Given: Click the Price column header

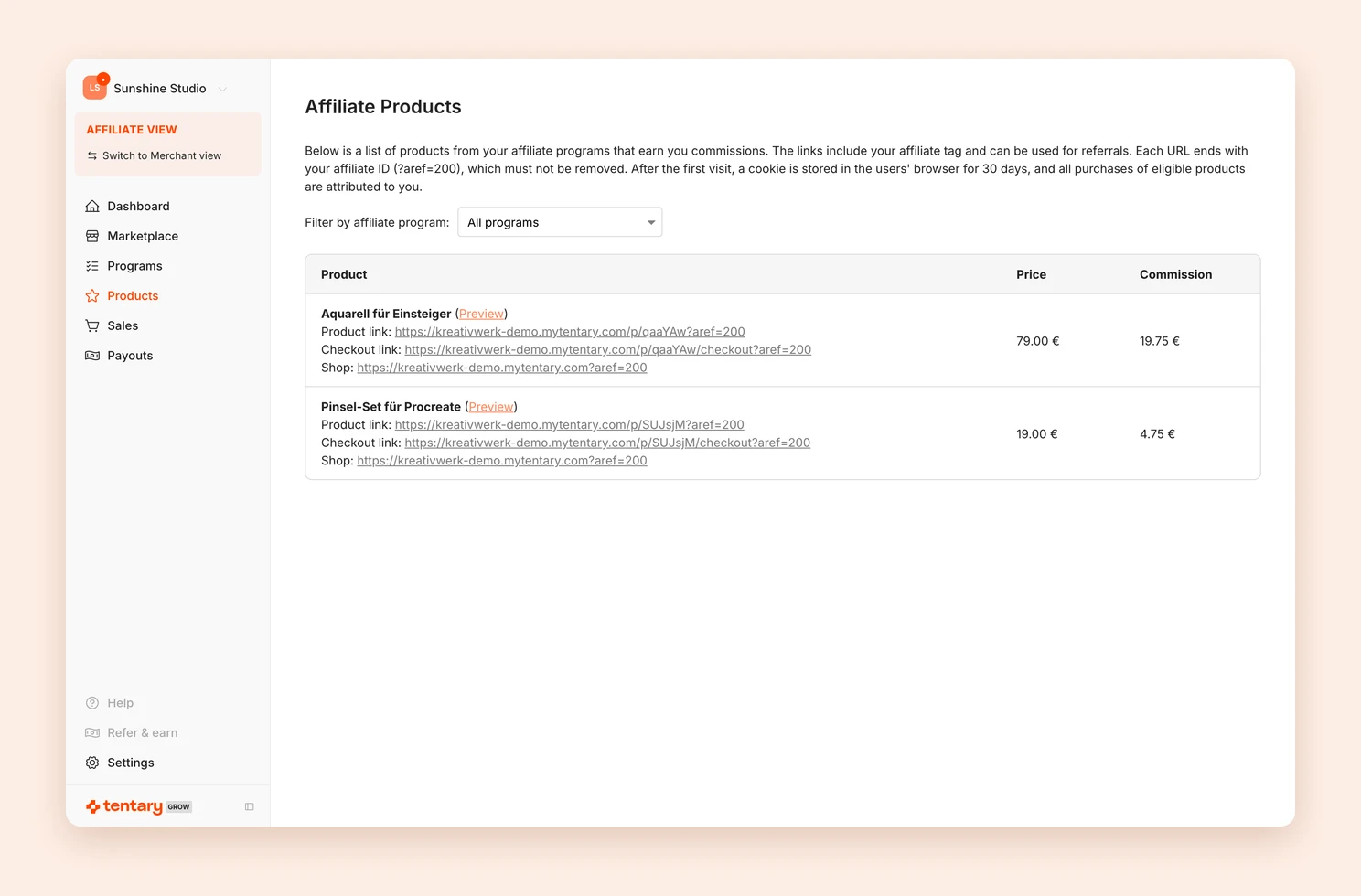Looking at the screenshot, I should tap(1032, 274).
